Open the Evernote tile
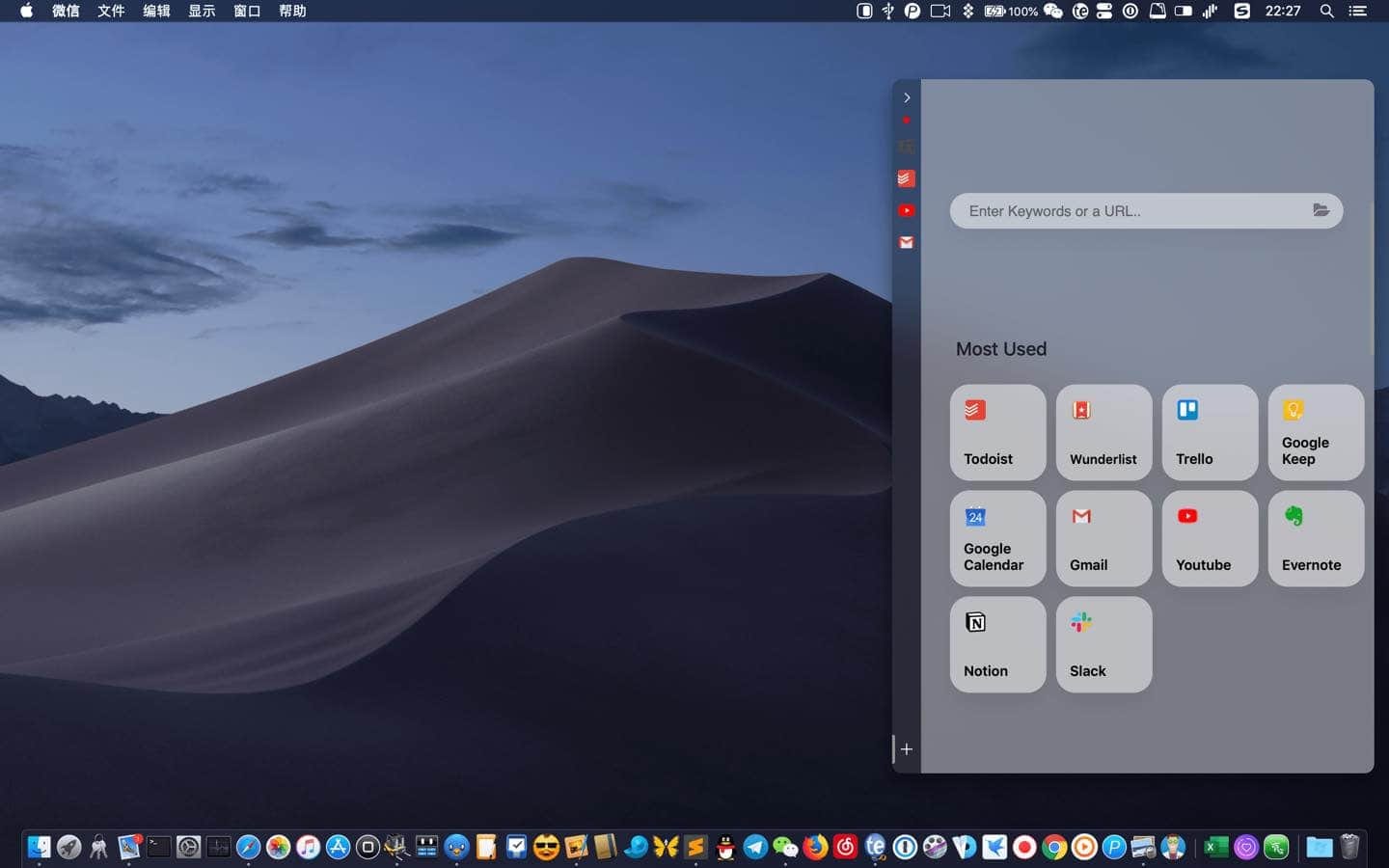This screenshot has height=868, width=1389. [1316, 538]
